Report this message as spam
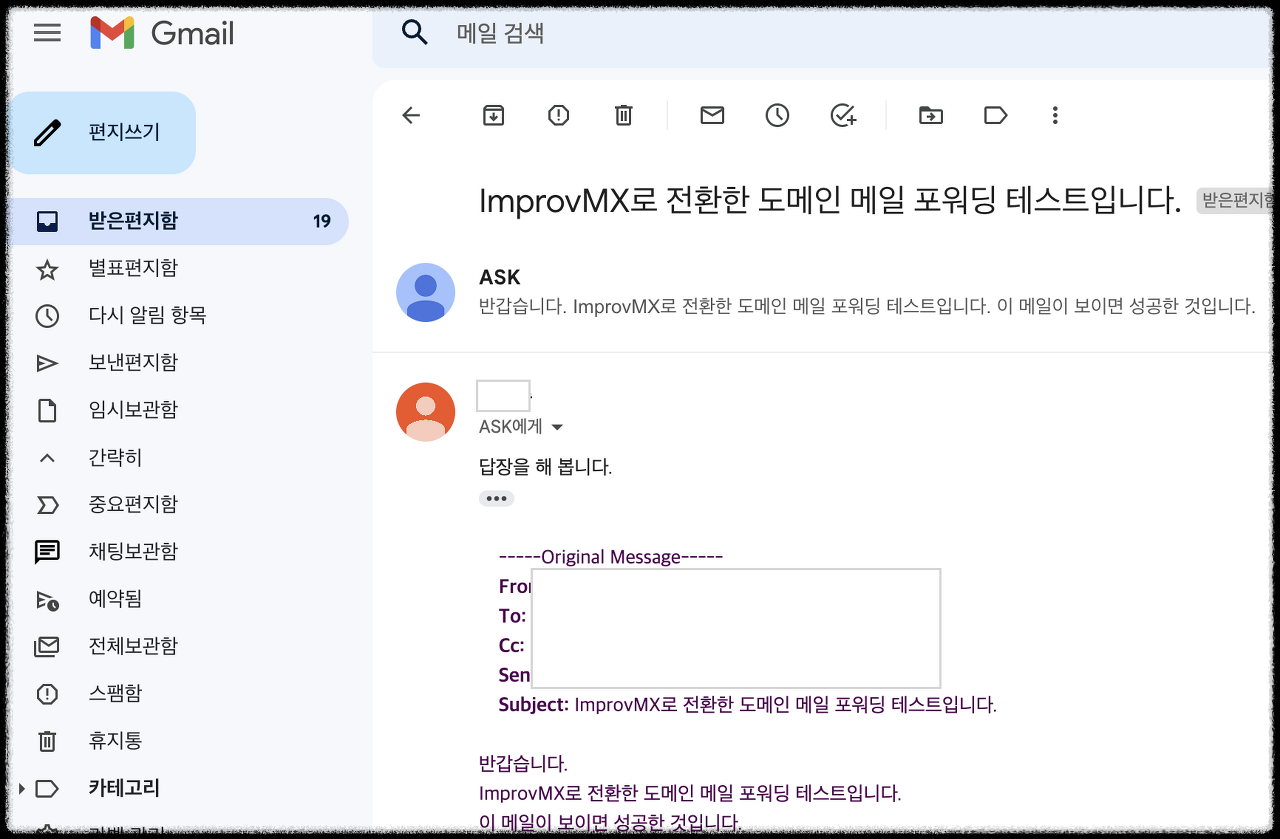 point(558,115)
